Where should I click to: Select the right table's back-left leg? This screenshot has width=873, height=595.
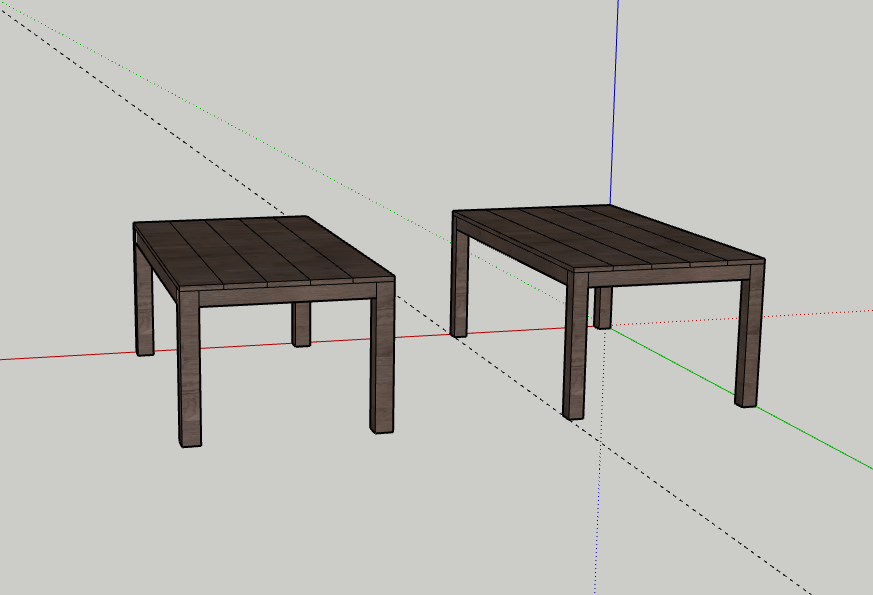click(x=459, y=278)
